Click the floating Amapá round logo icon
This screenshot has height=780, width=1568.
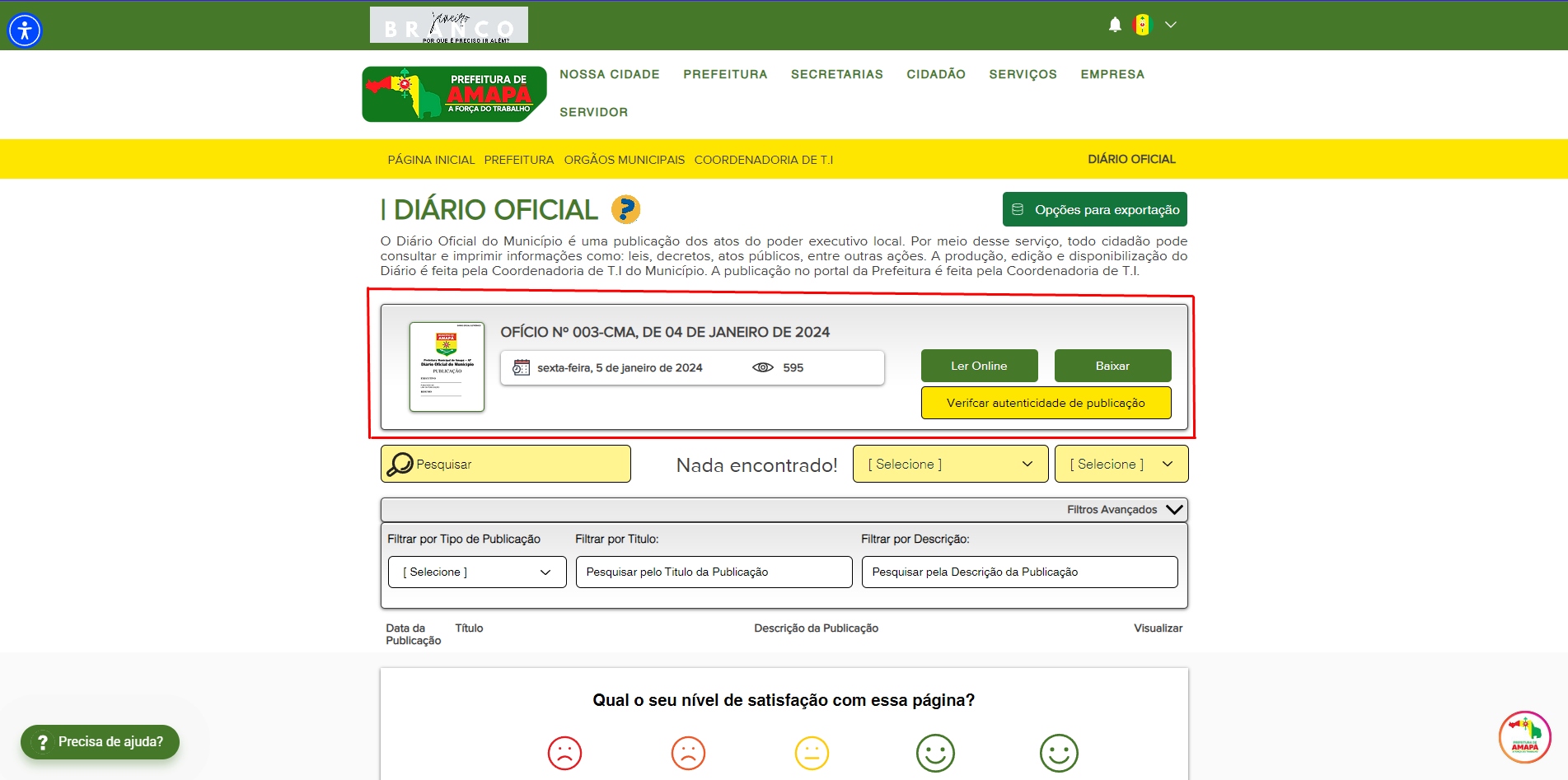[x=1524, y=736]
